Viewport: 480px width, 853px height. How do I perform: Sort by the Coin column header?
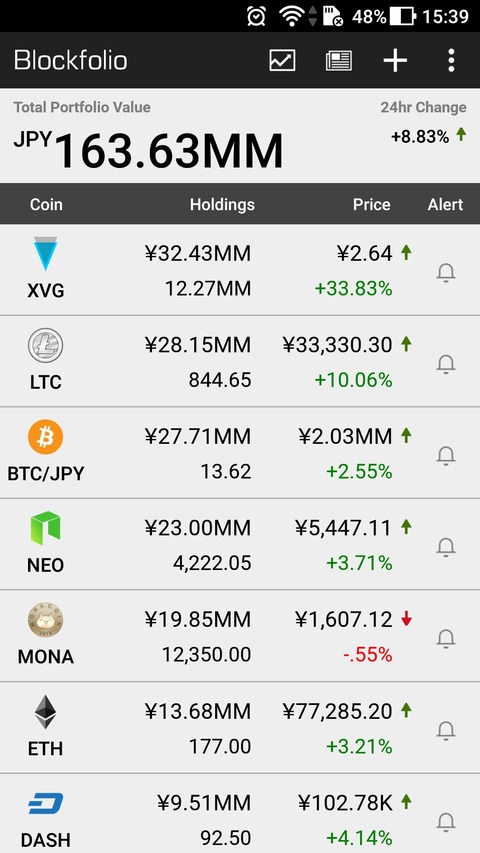coord(46,205)
